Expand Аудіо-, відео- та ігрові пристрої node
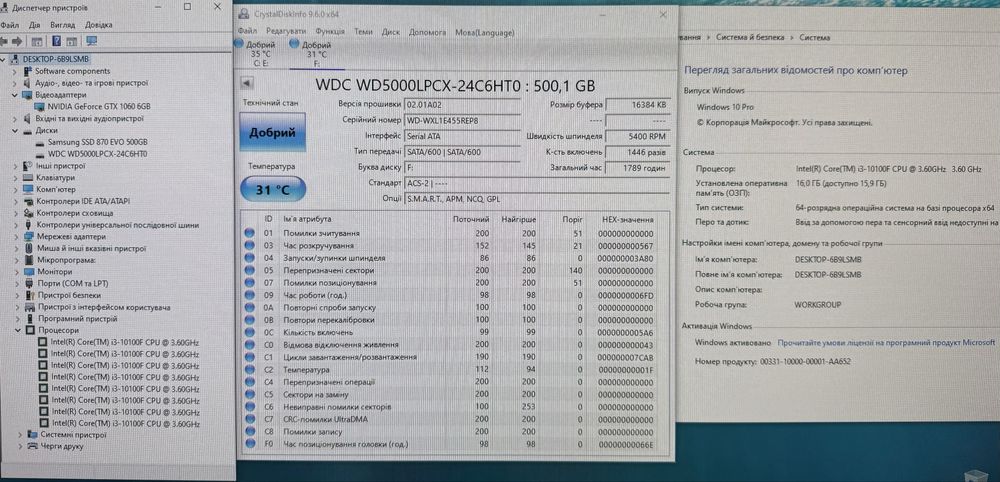Screen dimensions: 1000x482 pyautogui.click(x=15, y=83)
